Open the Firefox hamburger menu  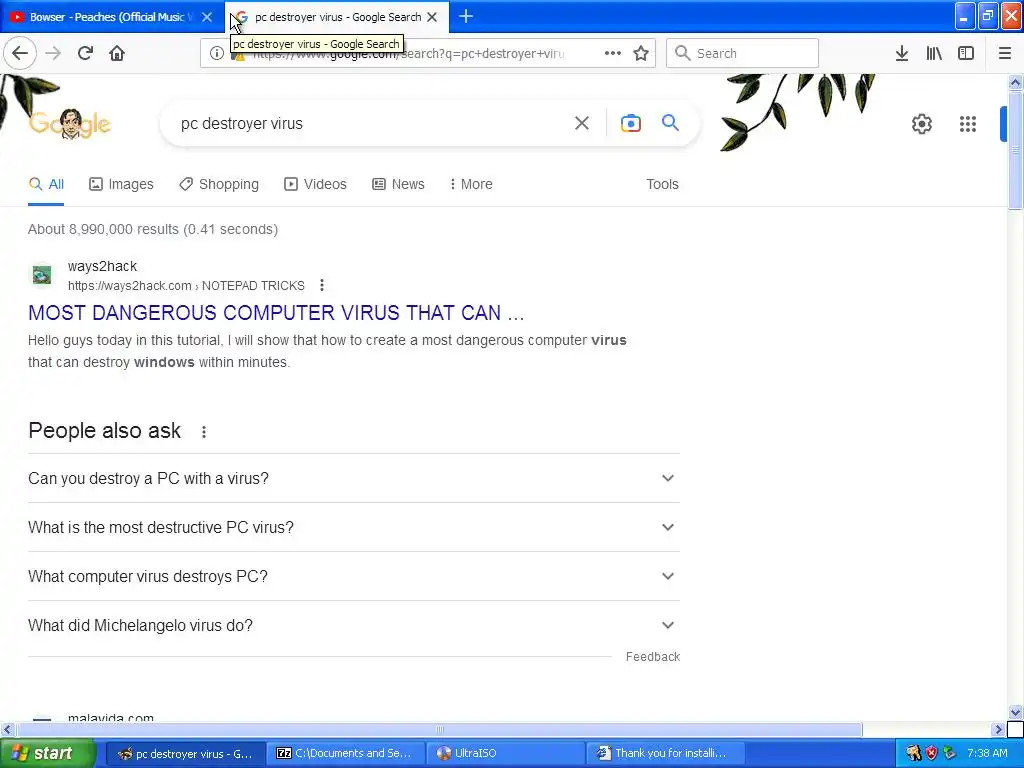pos(1004,53)
